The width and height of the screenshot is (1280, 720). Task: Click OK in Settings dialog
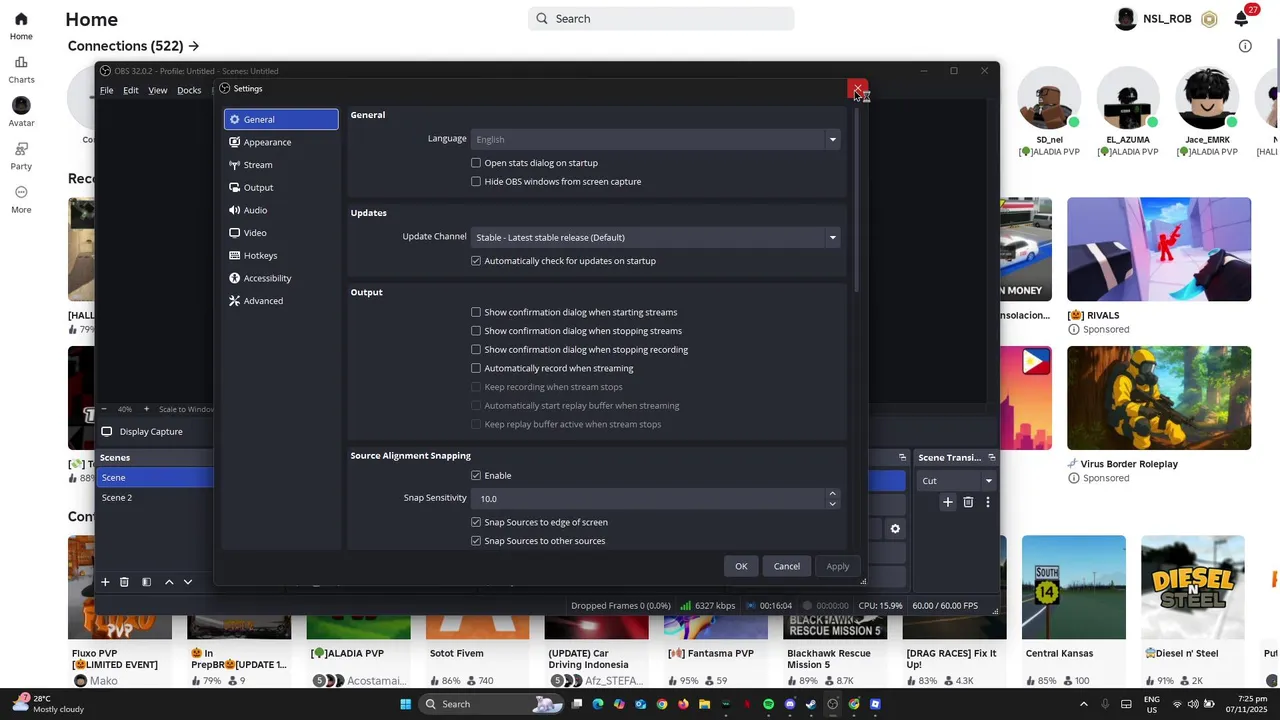tap(741, 567)
